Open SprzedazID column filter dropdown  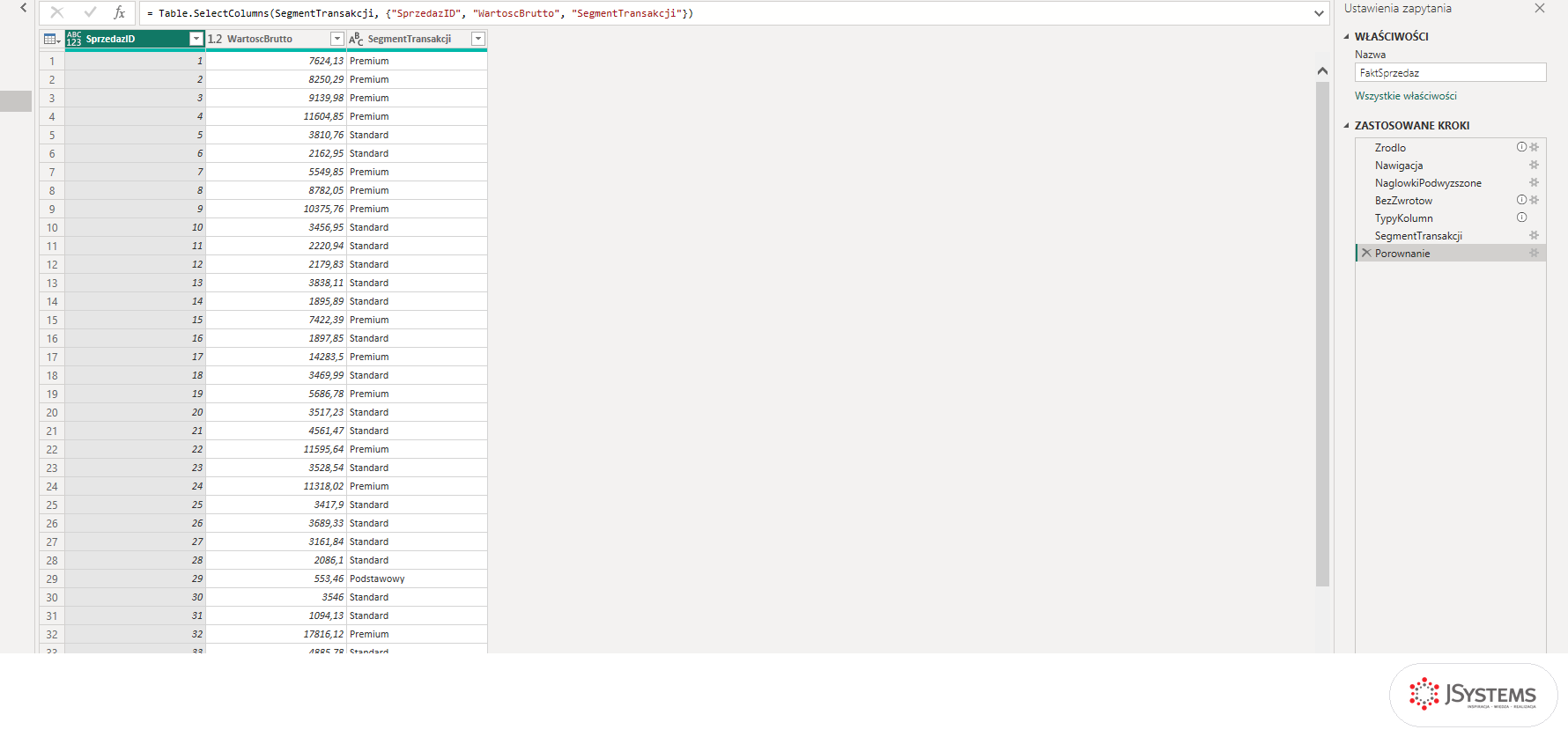196,39
